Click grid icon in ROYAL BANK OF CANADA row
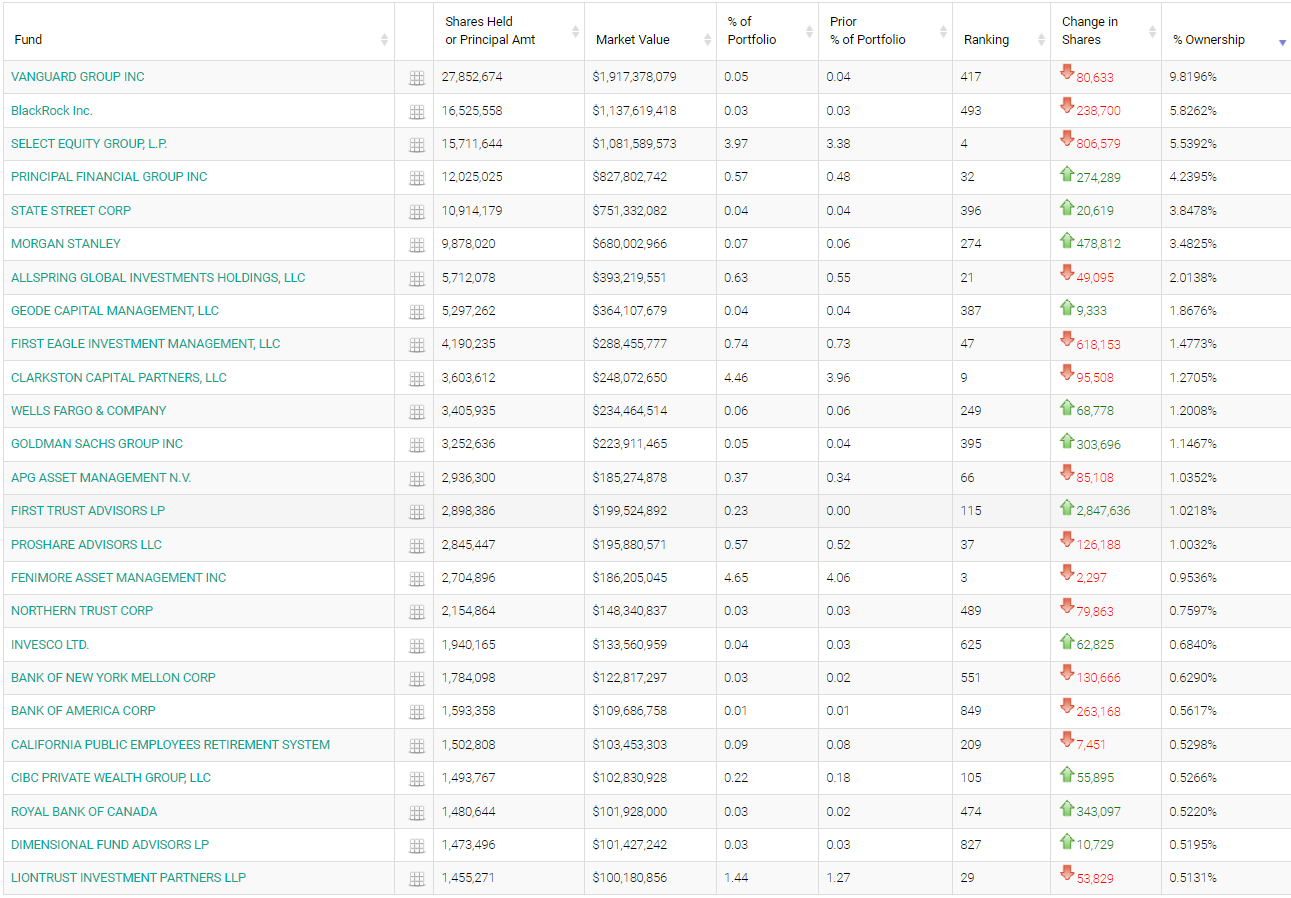The height and width of the screenshot is (898, 1291). pyautogui.click(x=417, y=813)
